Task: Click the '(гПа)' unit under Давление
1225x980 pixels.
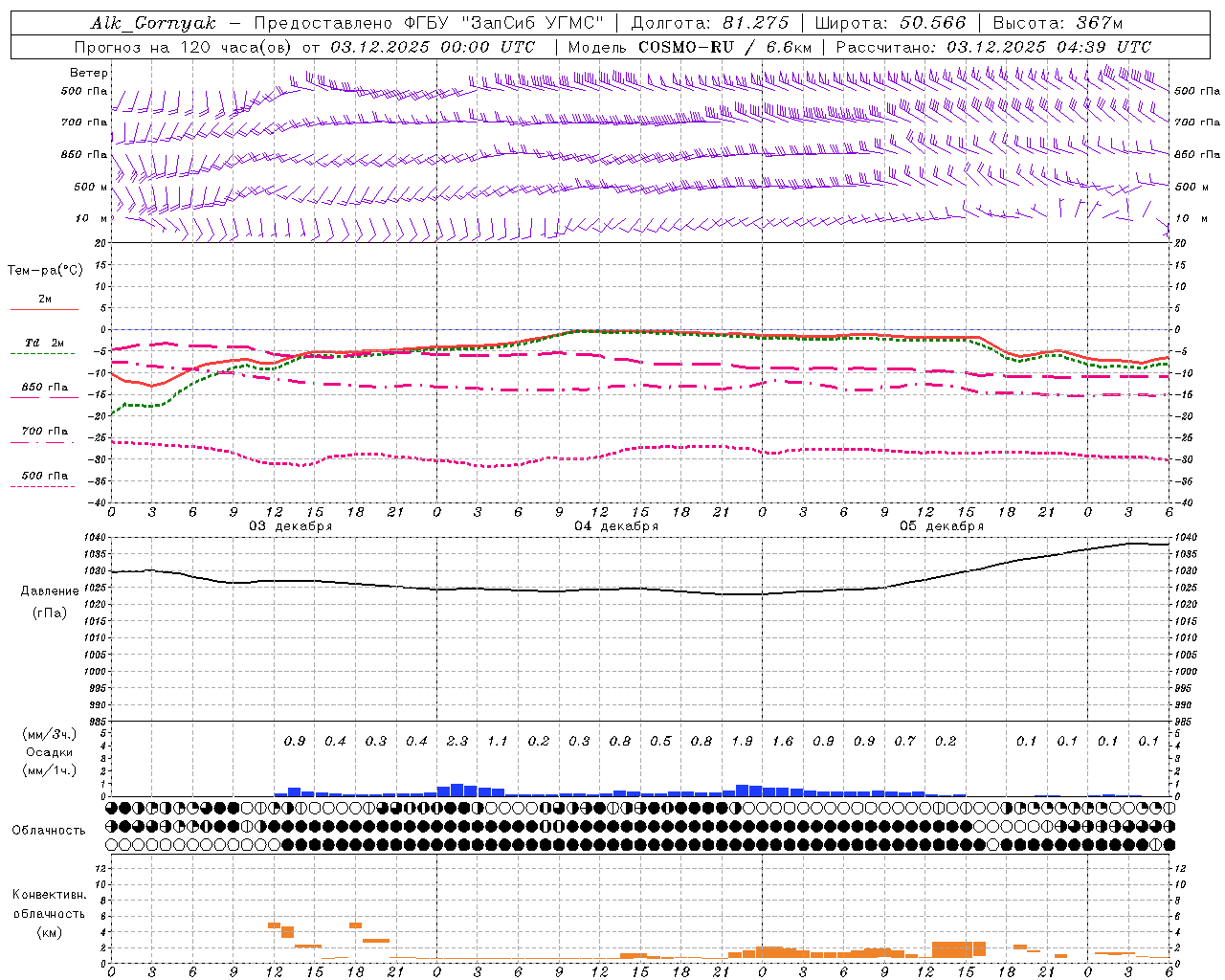Action: (x=50, y=613)
